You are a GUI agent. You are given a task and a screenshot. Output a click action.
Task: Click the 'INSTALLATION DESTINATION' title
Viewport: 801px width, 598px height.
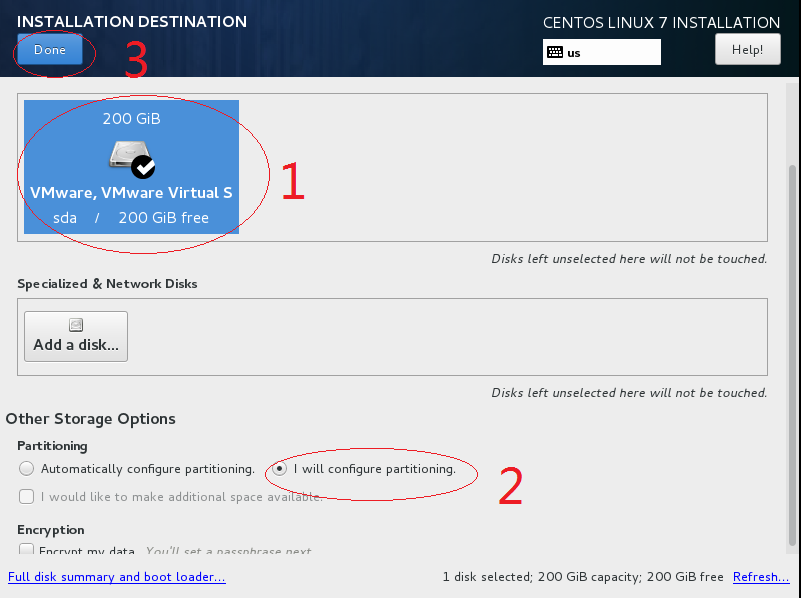click(132, 21)
